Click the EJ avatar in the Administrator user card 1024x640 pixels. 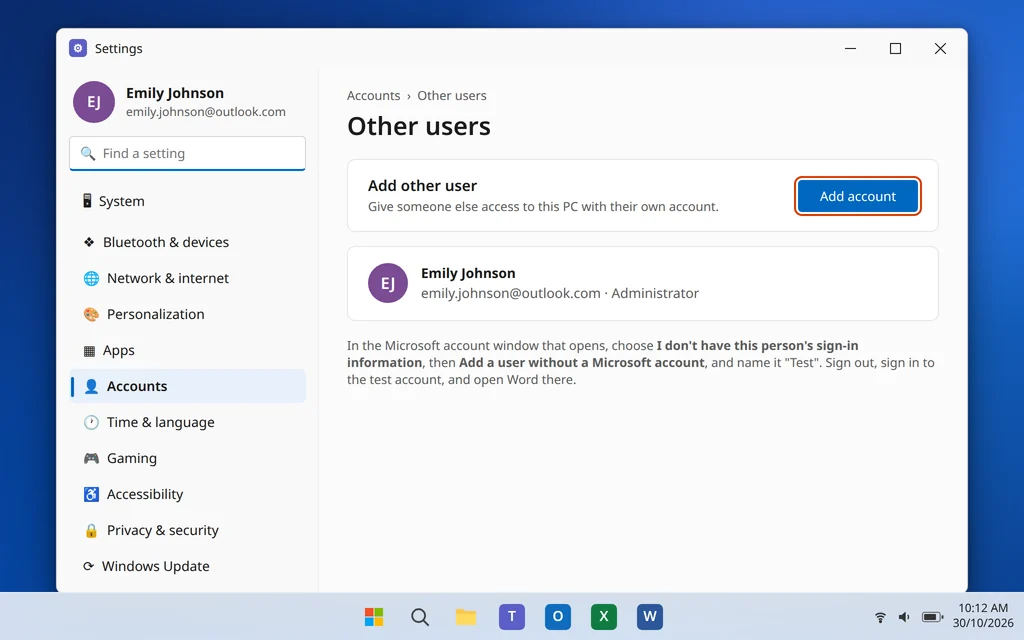point(388,283)
